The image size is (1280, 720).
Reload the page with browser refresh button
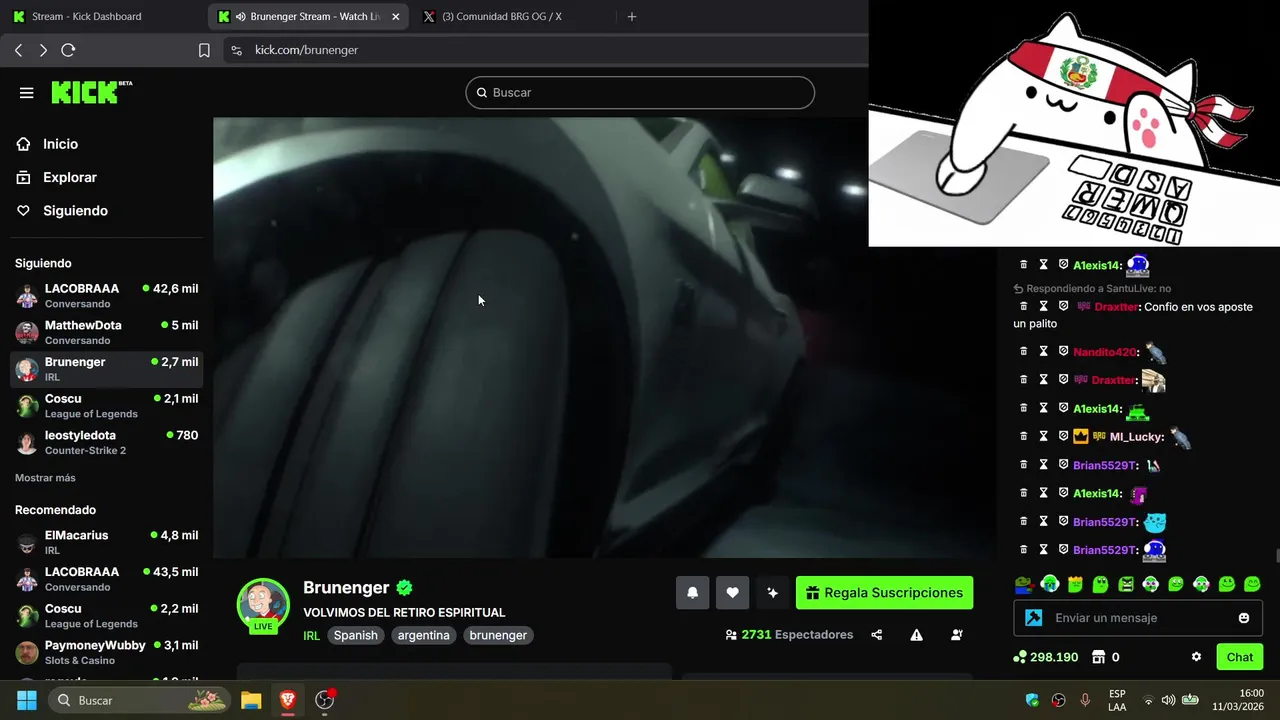pos(68,50)
